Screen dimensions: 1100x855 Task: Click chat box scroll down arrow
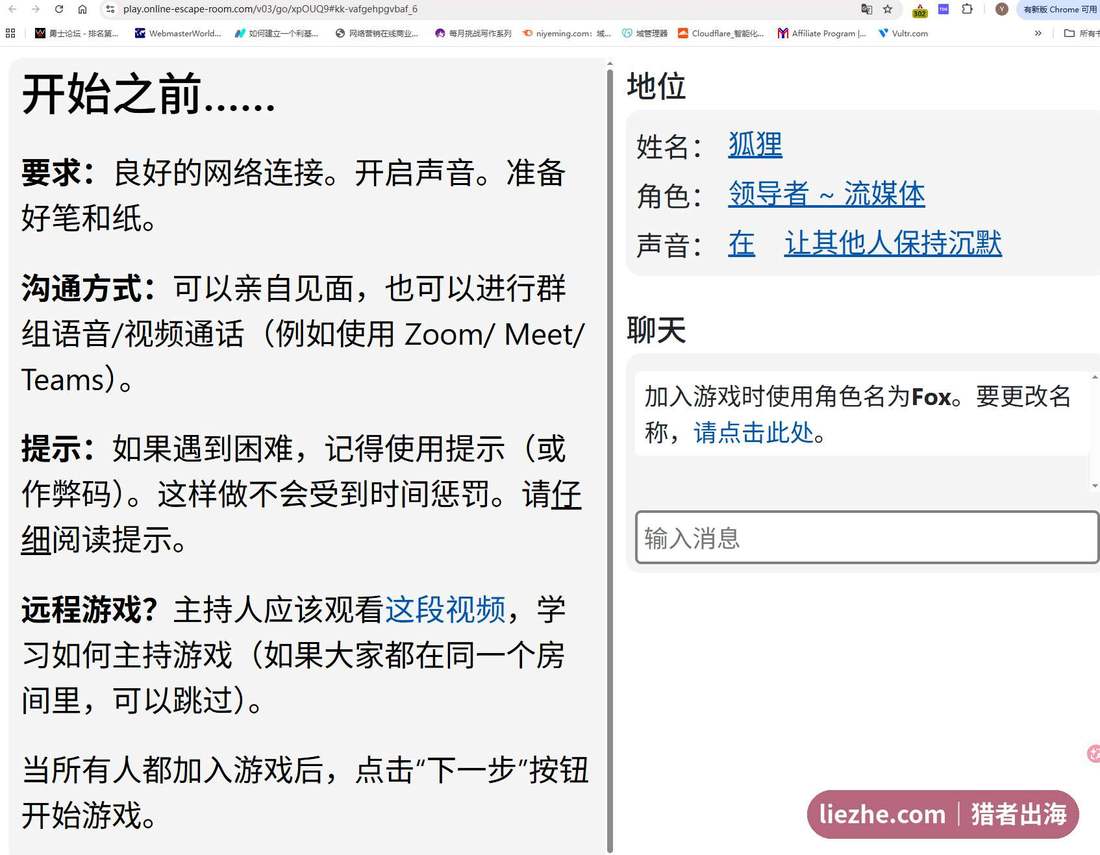[x=1094, y=485]
